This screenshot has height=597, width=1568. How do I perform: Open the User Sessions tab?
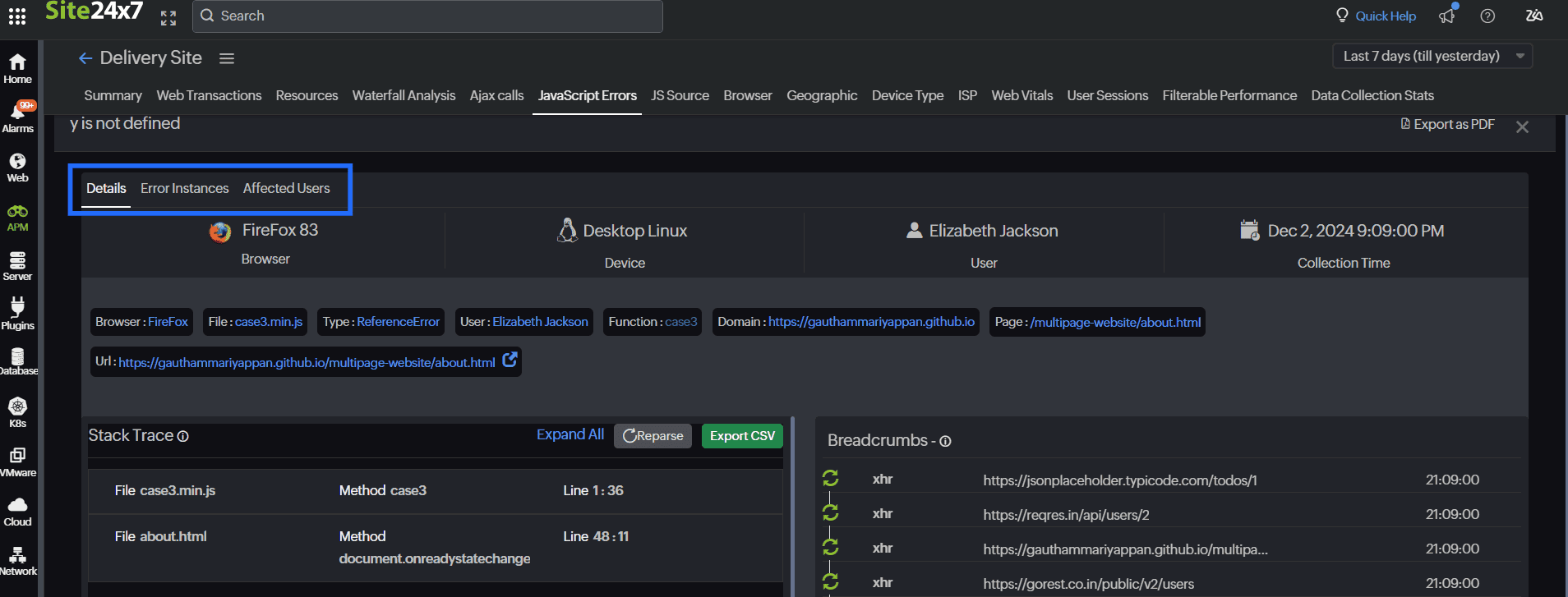pyautogui.click(x=1107, y=95)
